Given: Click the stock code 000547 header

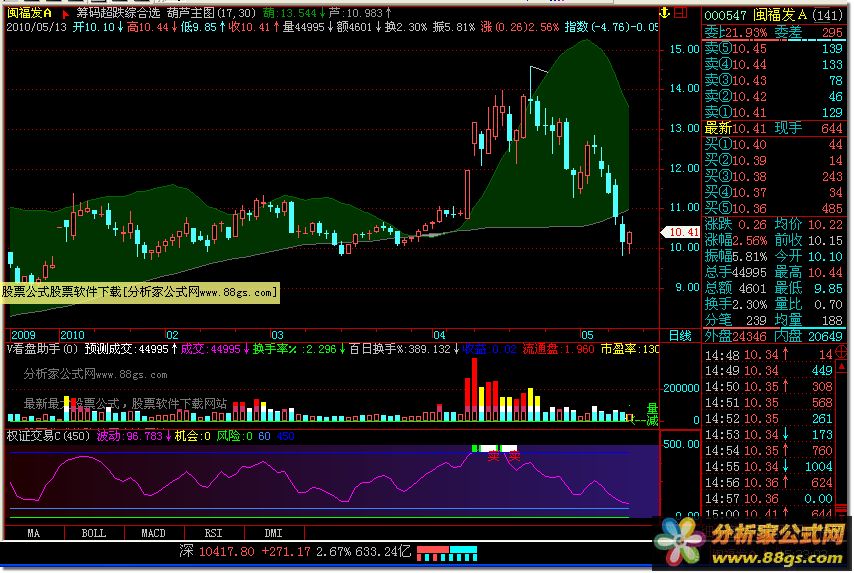Looking at the screenshot, I should click(x=725, y=15).
